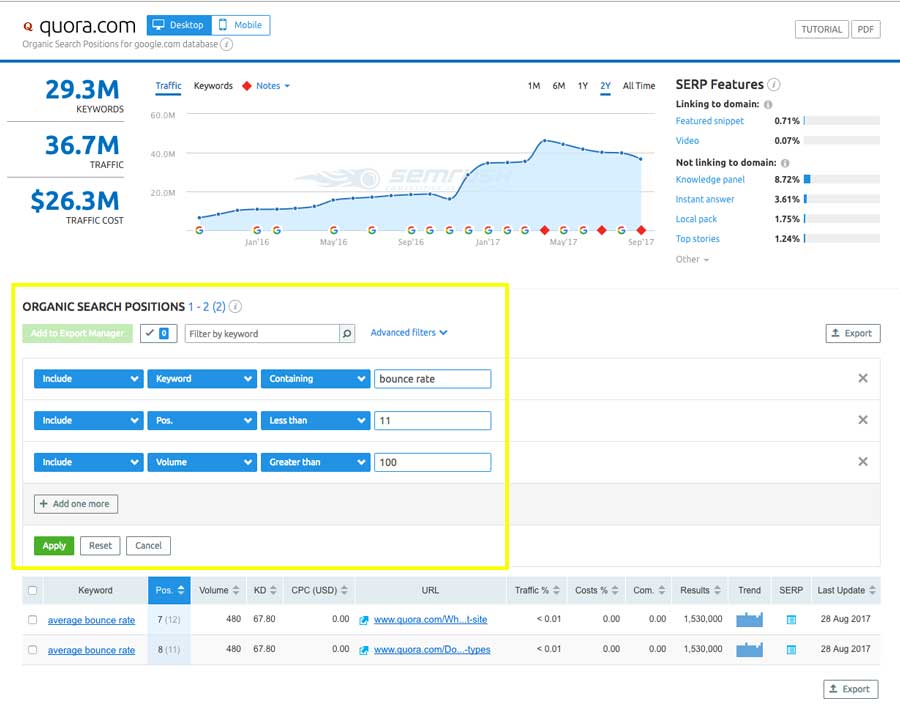Switch to Mobile view
This screenshot has height=708, width=900.
(x=241, y=25)
